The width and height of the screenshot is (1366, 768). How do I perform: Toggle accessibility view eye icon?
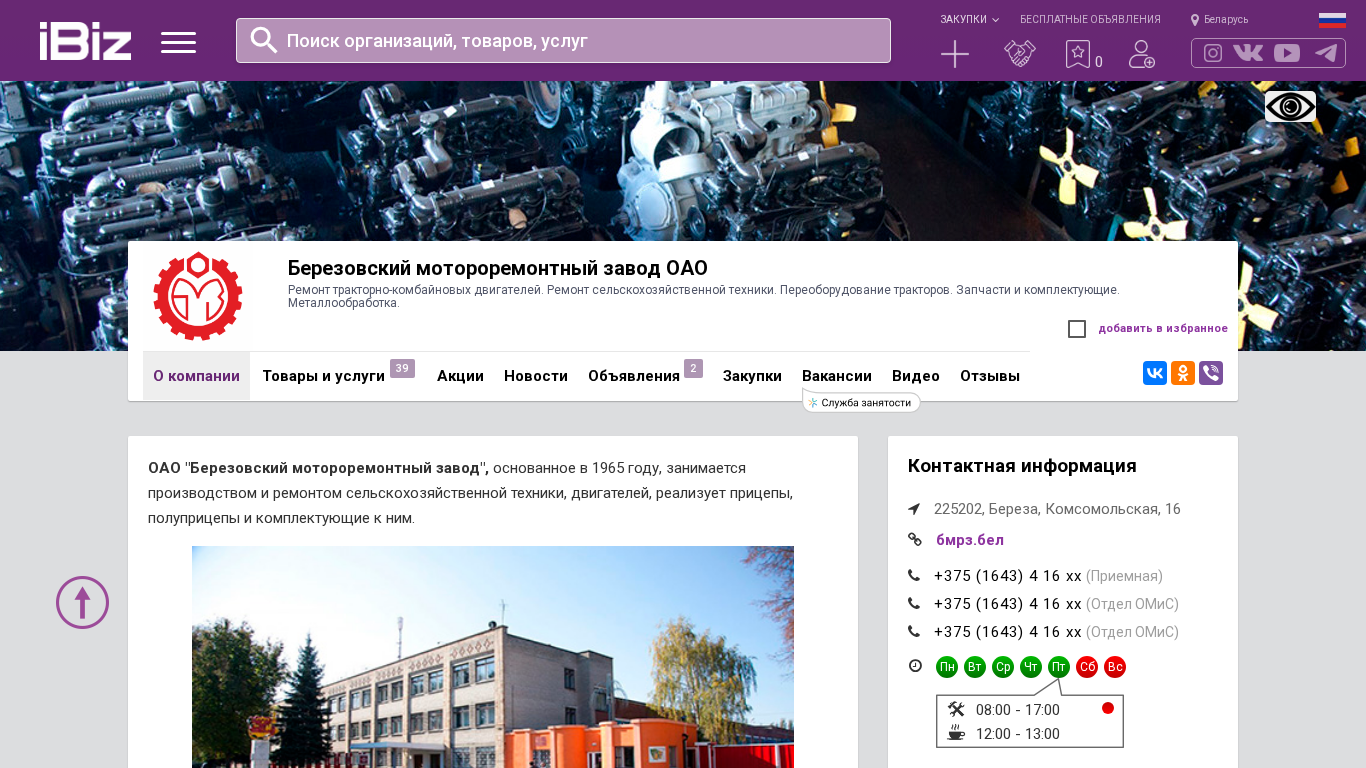pos(1290,107)
